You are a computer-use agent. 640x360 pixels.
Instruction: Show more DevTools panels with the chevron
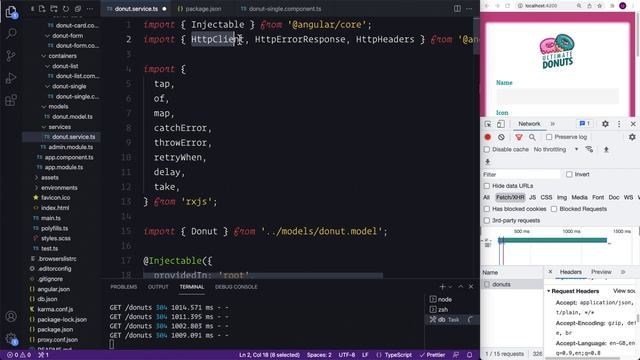(553, 124)
